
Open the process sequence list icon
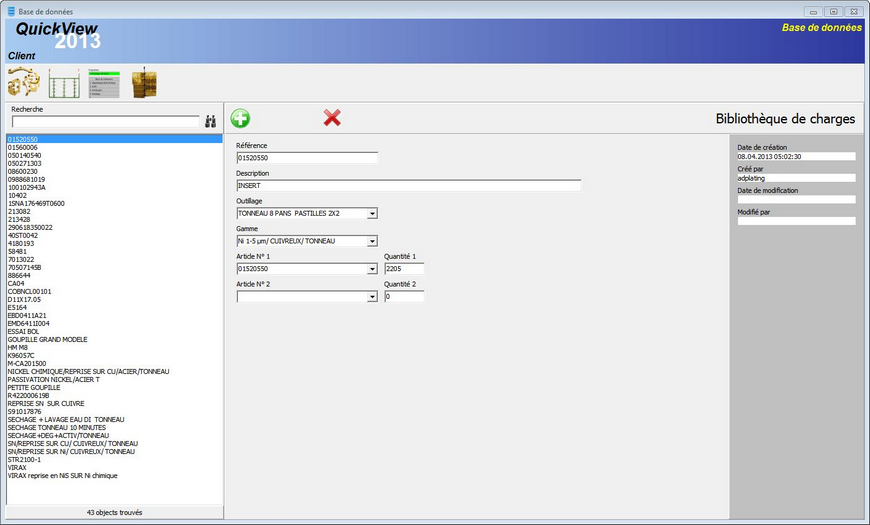(x=104, y=83)
